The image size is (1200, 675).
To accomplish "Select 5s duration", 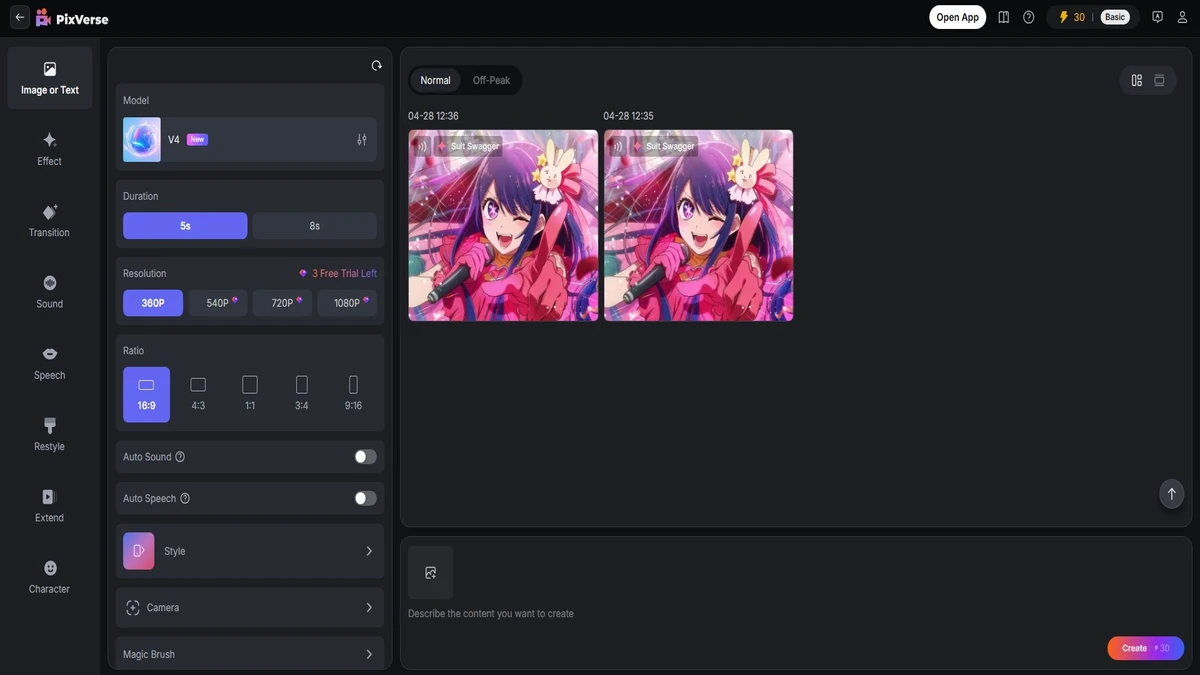I will (x=185, y=226).
